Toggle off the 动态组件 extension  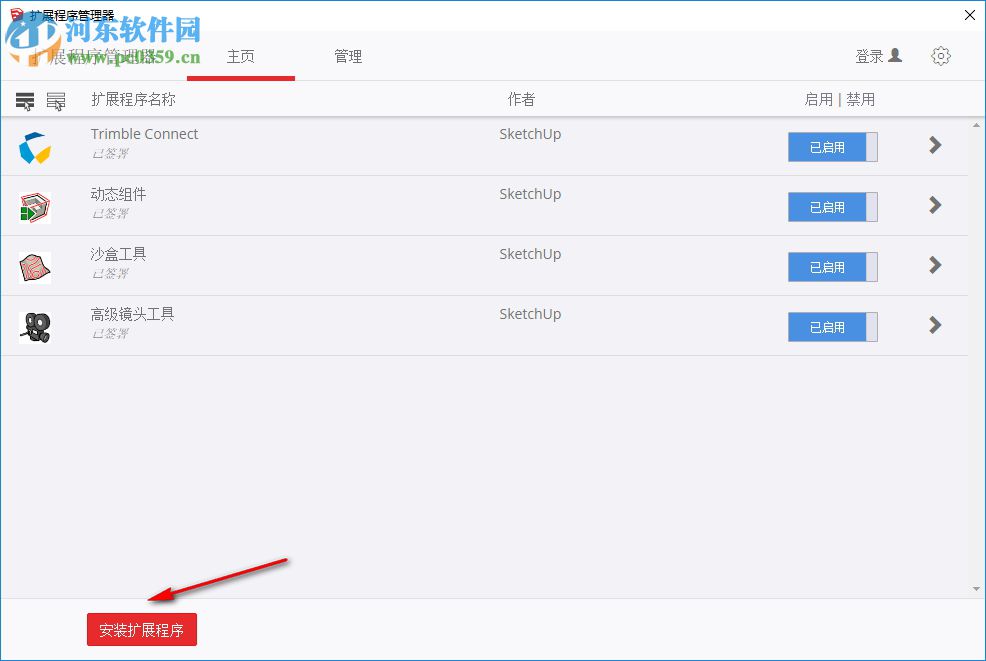click(832, 207)
